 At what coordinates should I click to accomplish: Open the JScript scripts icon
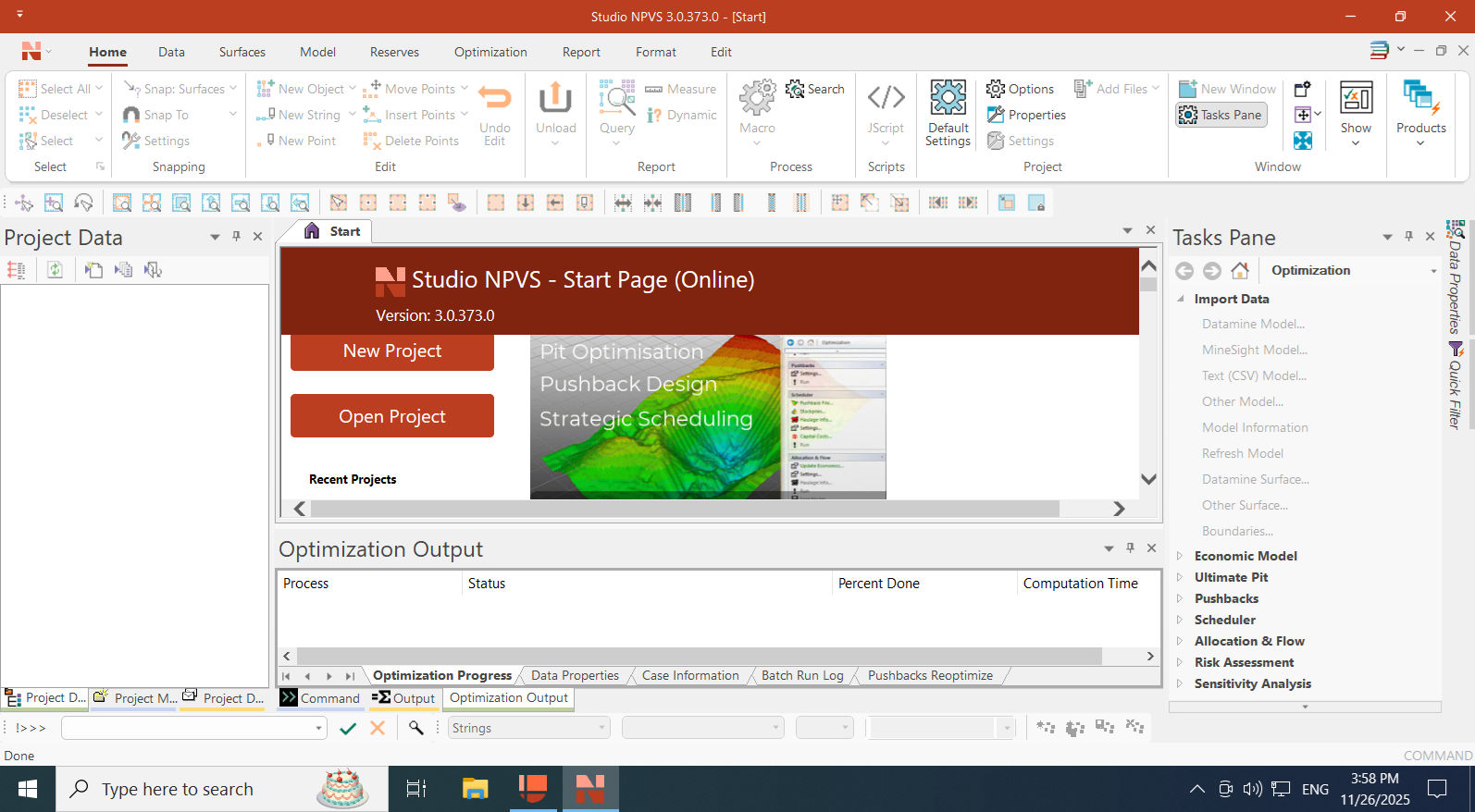tap(886, 98)
